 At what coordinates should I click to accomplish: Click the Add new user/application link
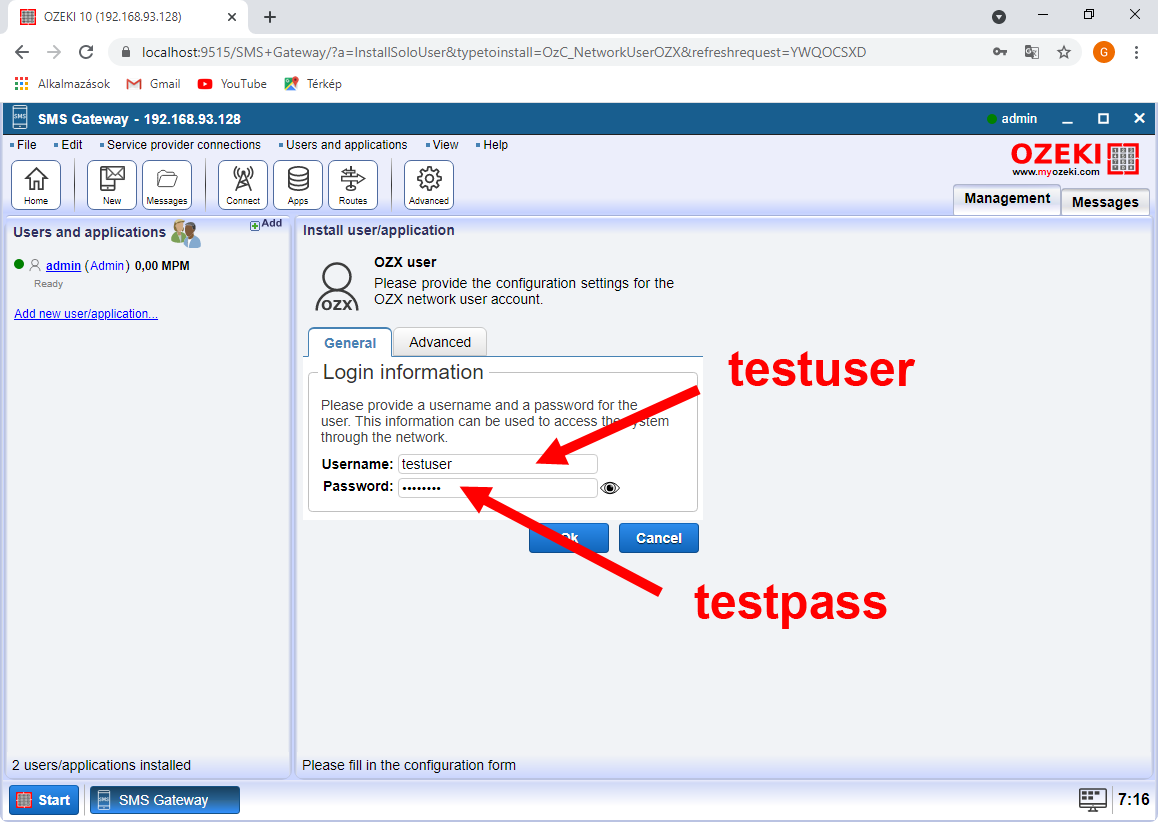coord(86,314)
